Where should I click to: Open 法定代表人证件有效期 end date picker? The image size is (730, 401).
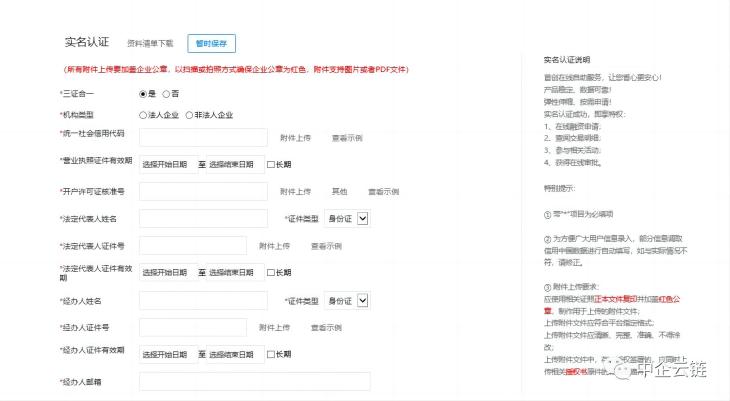(x=235, y=272)
